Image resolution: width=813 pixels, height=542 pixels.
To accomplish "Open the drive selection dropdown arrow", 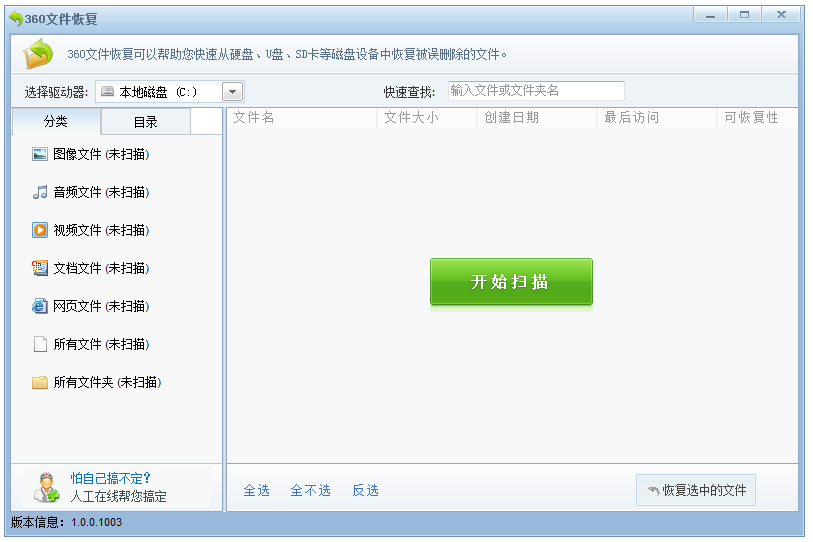I will click(x=232, y=92).
